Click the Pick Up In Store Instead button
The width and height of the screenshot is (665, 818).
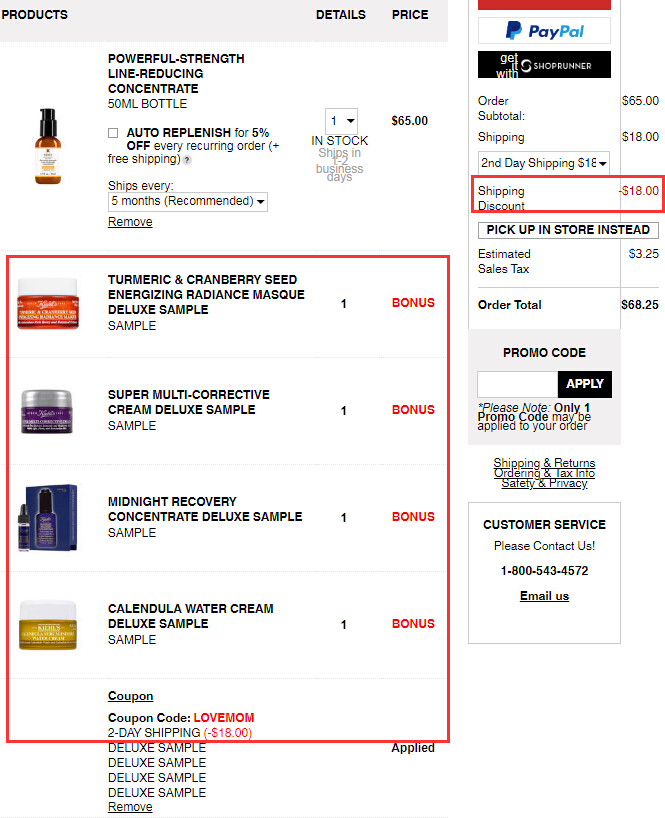(568, 230)
